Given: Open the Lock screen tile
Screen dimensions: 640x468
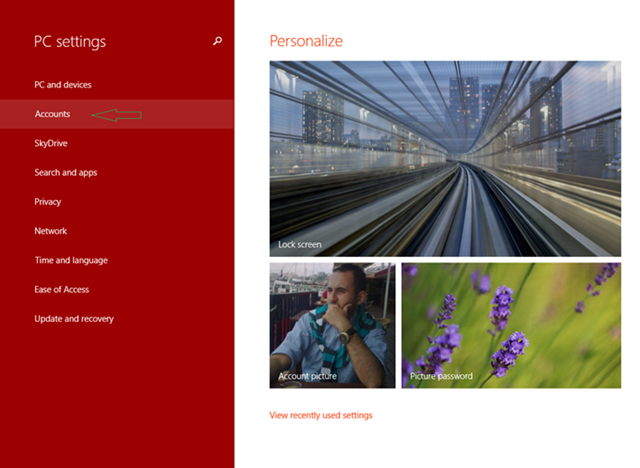Looking at the screenshot, I should [x=445, y=159].
